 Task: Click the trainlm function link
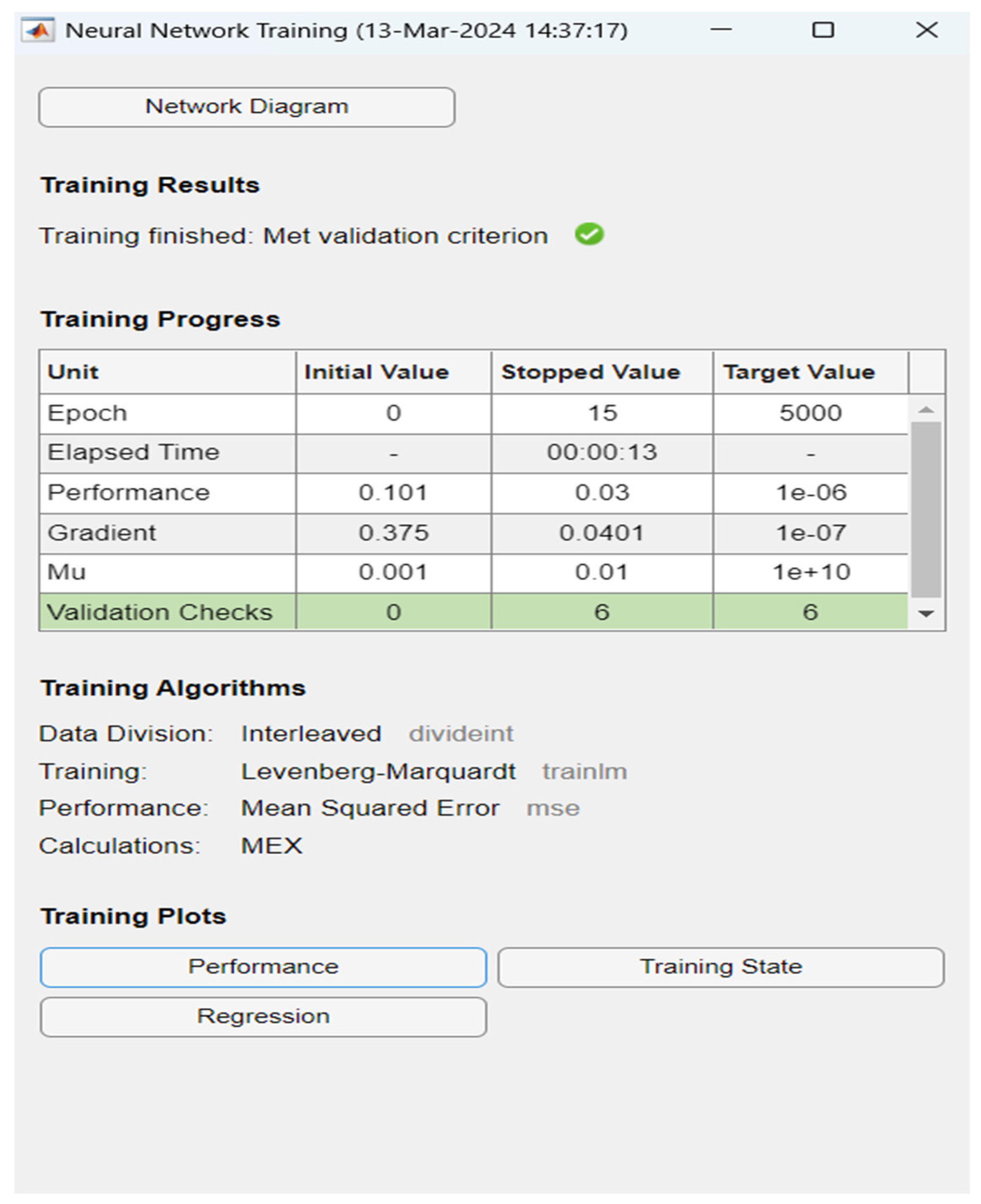[x=584, y=772]
